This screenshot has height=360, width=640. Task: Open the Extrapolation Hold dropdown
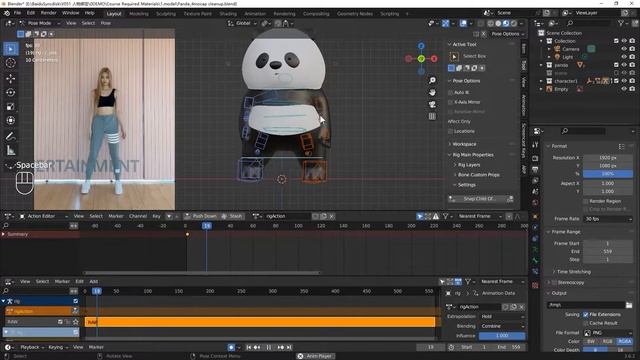pyautogui.click(x=502, y=316)
